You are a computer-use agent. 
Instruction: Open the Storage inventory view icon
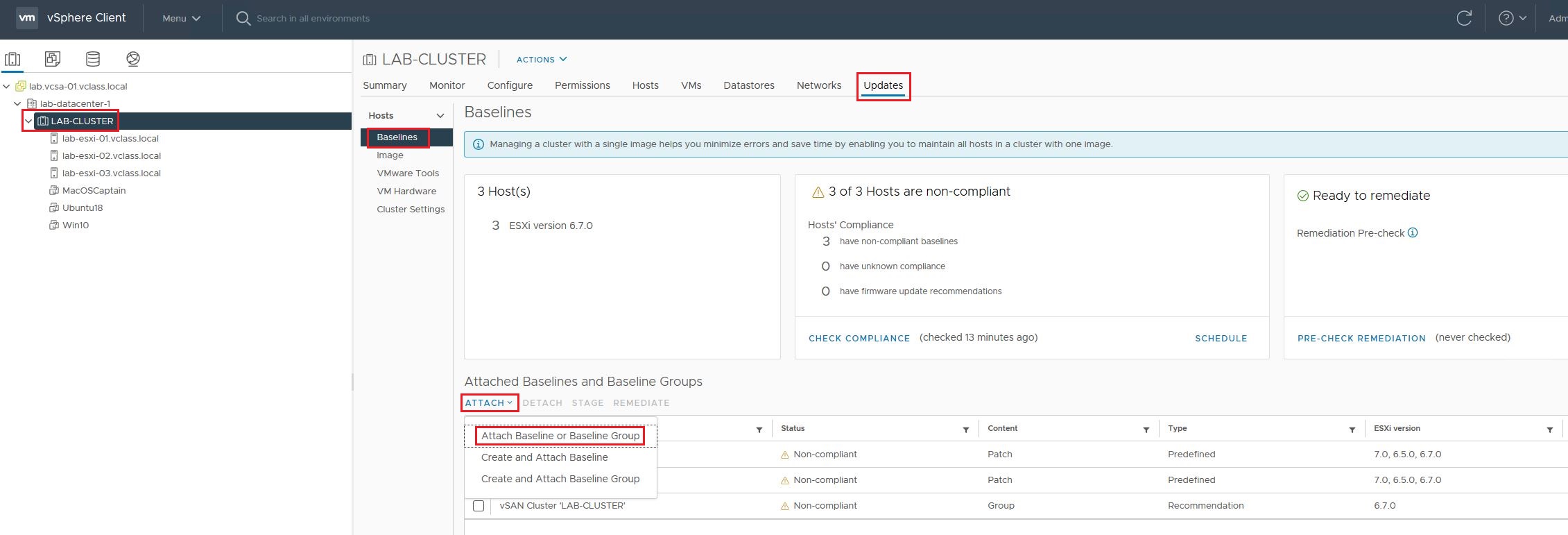pyautogui.click(x=93, y=59)
